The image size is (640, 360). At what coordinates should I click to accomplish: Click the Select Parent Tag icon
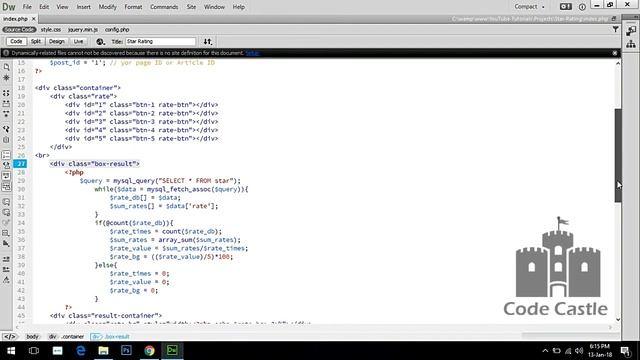tap(6, 129)
